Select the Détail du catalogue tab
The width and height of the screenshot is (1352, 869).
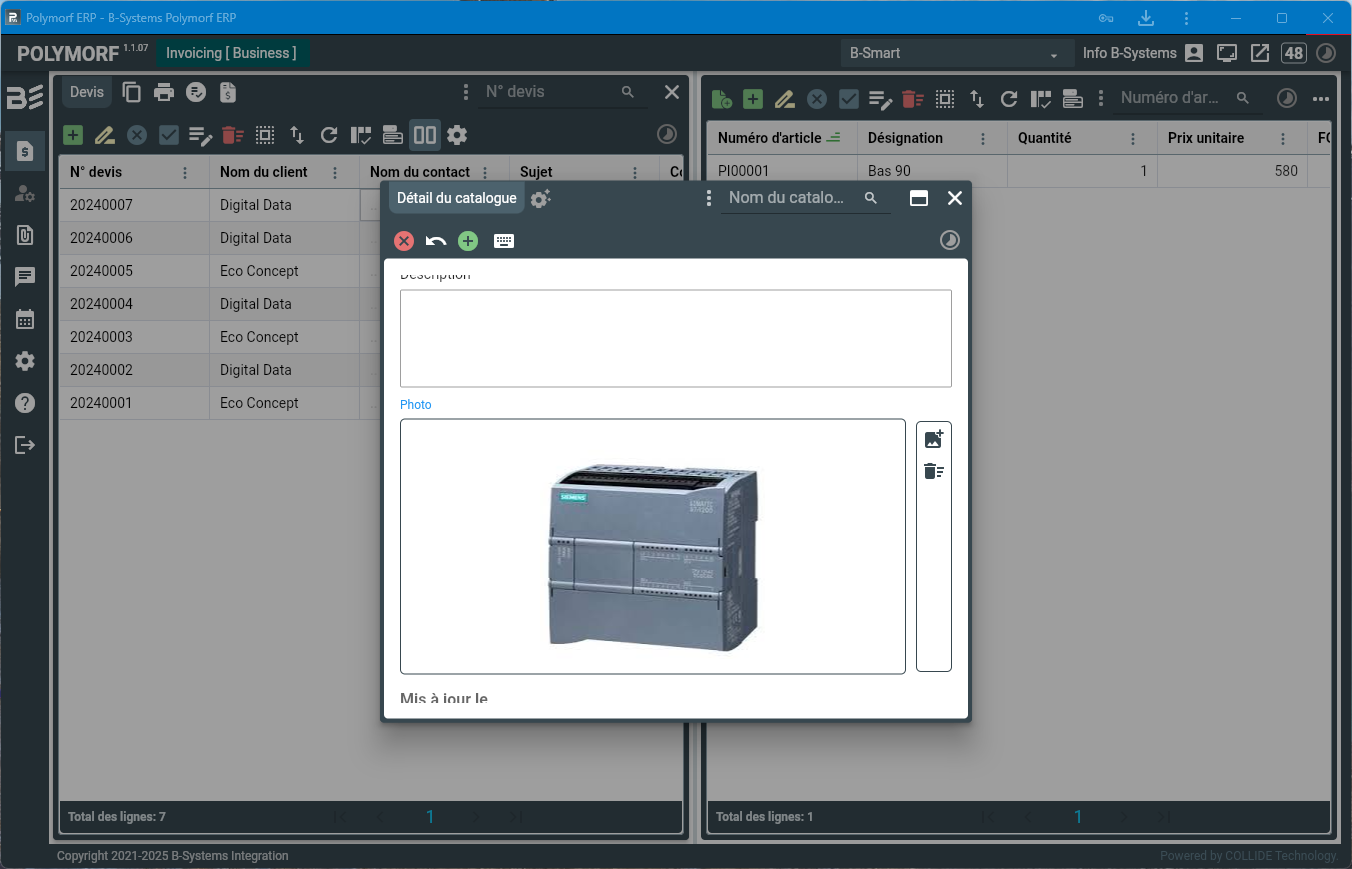click(456, 198)
